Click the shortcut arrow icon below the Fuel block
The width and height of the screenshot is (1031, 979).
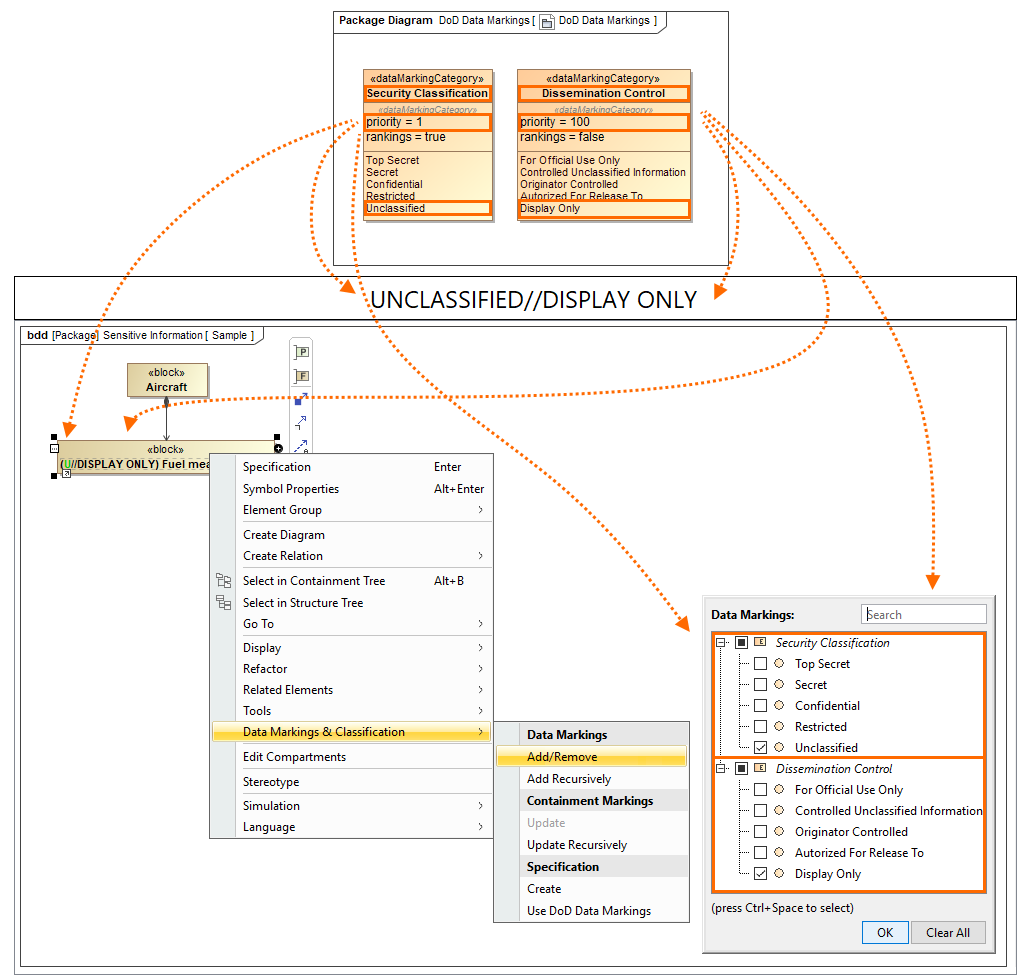(x=66, y=473)
